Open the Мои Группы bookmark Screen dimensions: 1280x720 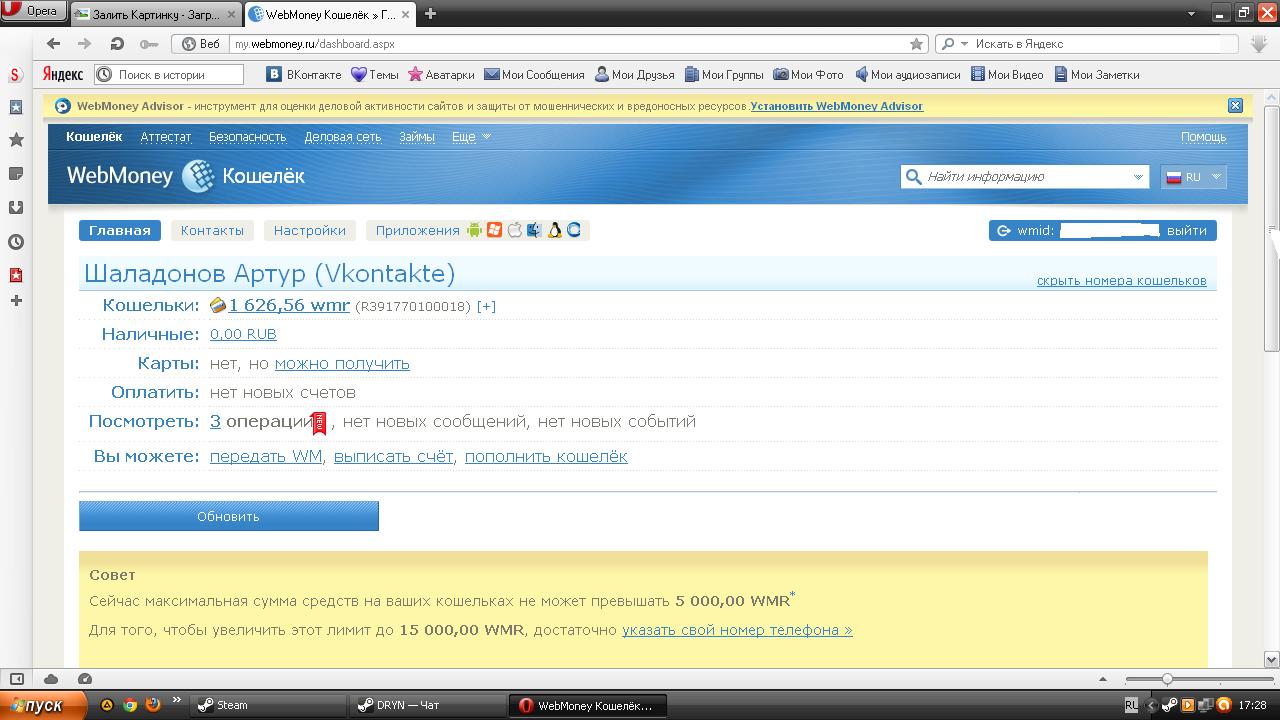724,74
